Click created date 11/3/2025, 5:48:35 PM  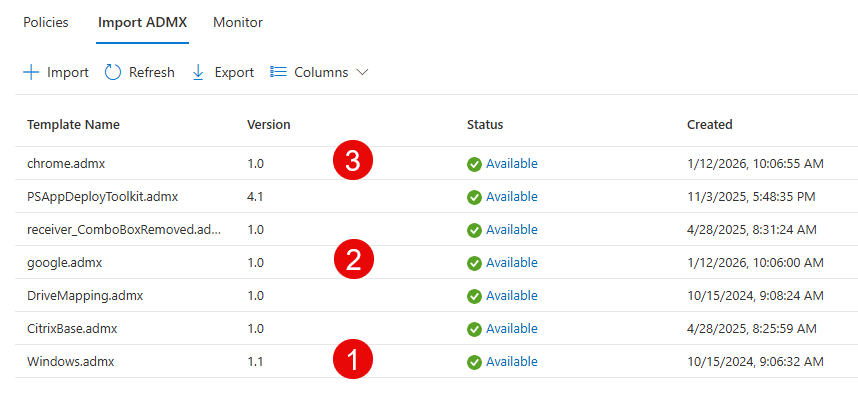[751, 196]
